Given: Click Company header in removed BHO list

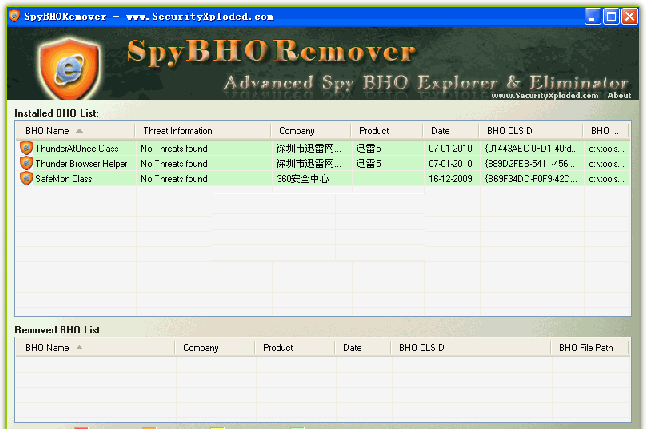Looking at the screenshot, I should (201, 348).
